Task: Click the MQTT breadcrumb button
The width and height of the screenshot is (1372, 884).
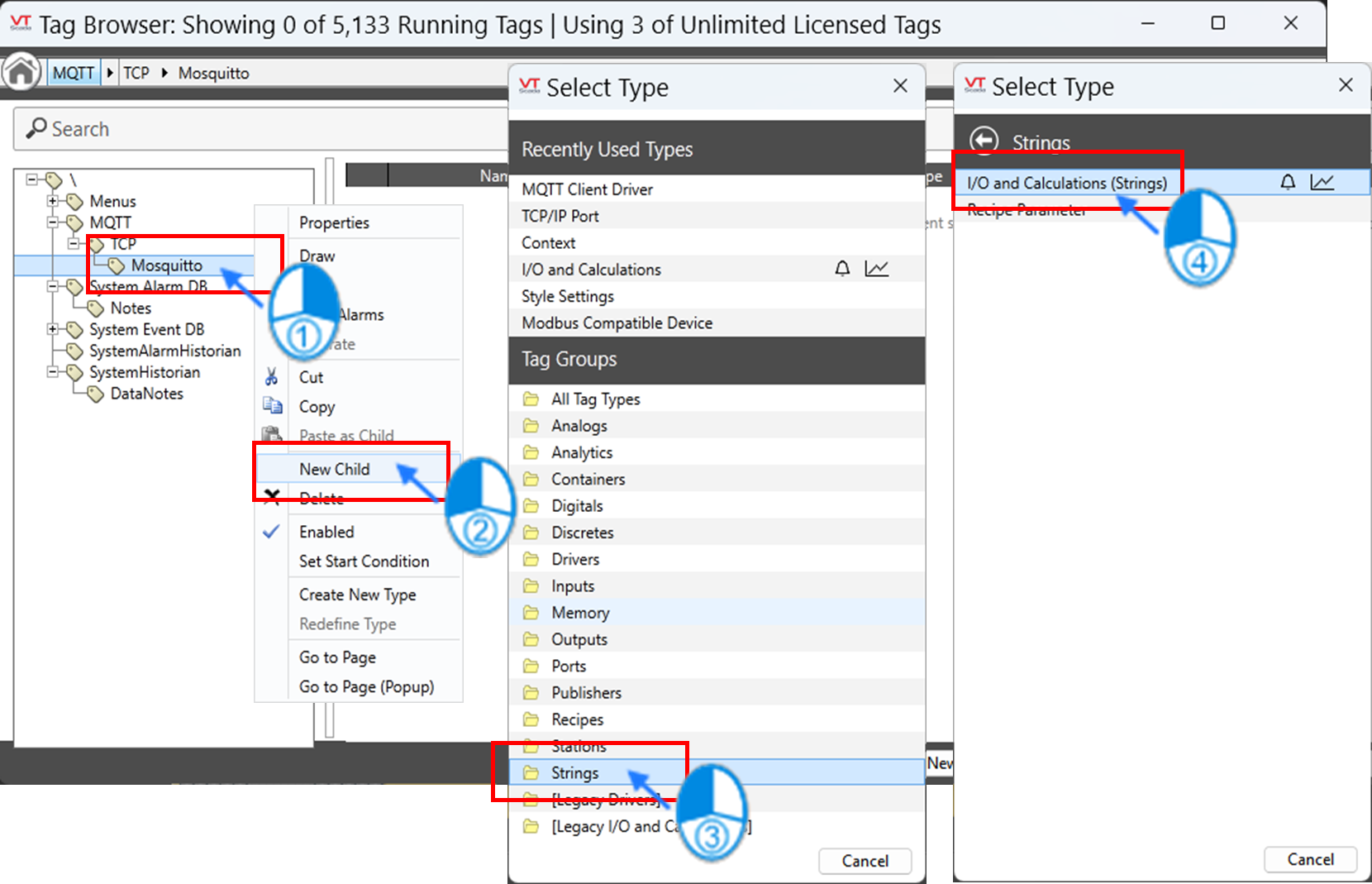Action: [74, 73]
